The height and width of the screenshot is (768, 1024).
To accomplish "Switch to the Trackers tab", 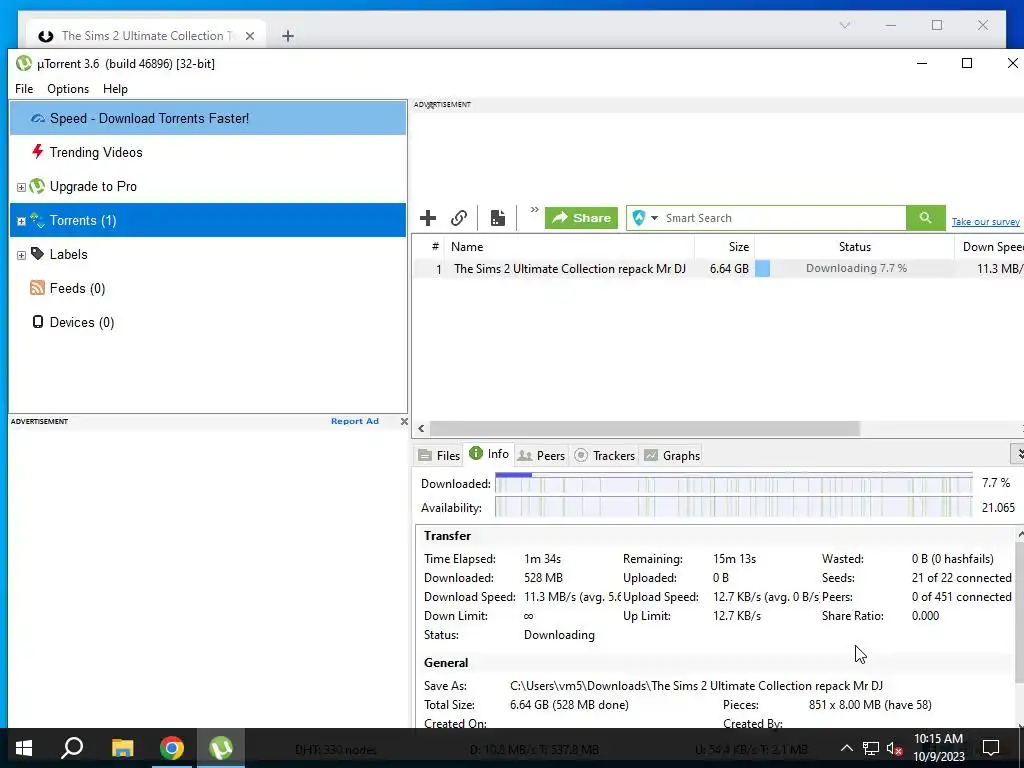I will [605, 455].
